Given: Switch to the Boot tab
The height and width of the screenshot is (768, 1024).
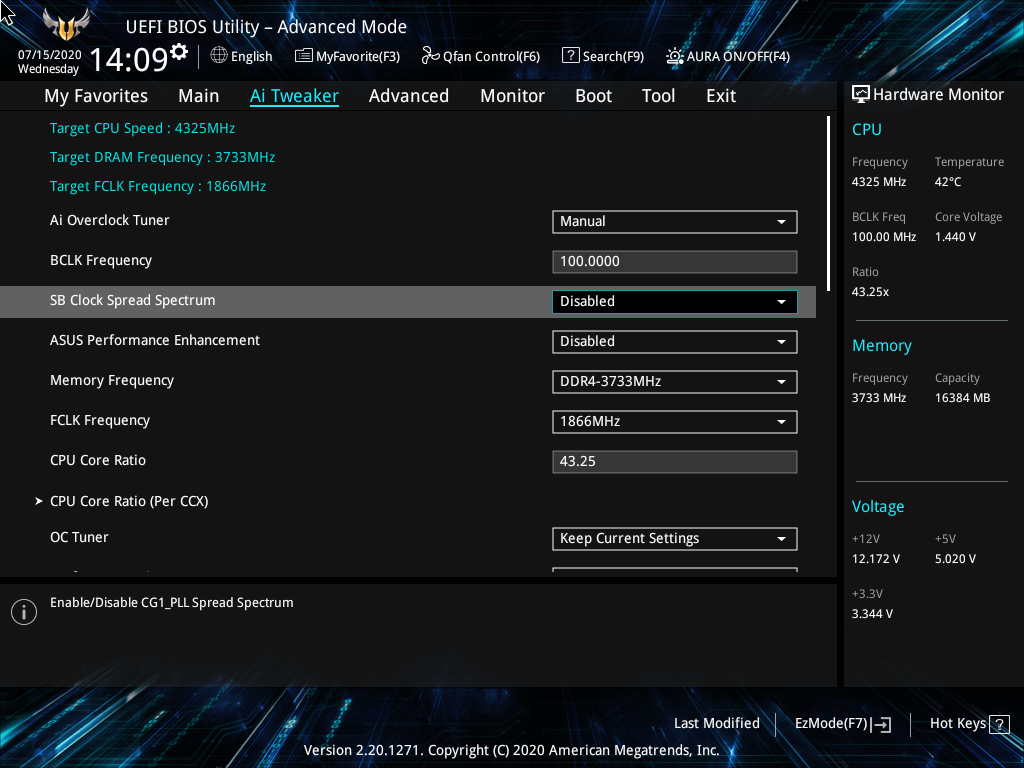Looking at the screenshot, I should pyautogui.click(x=594, y=96).
